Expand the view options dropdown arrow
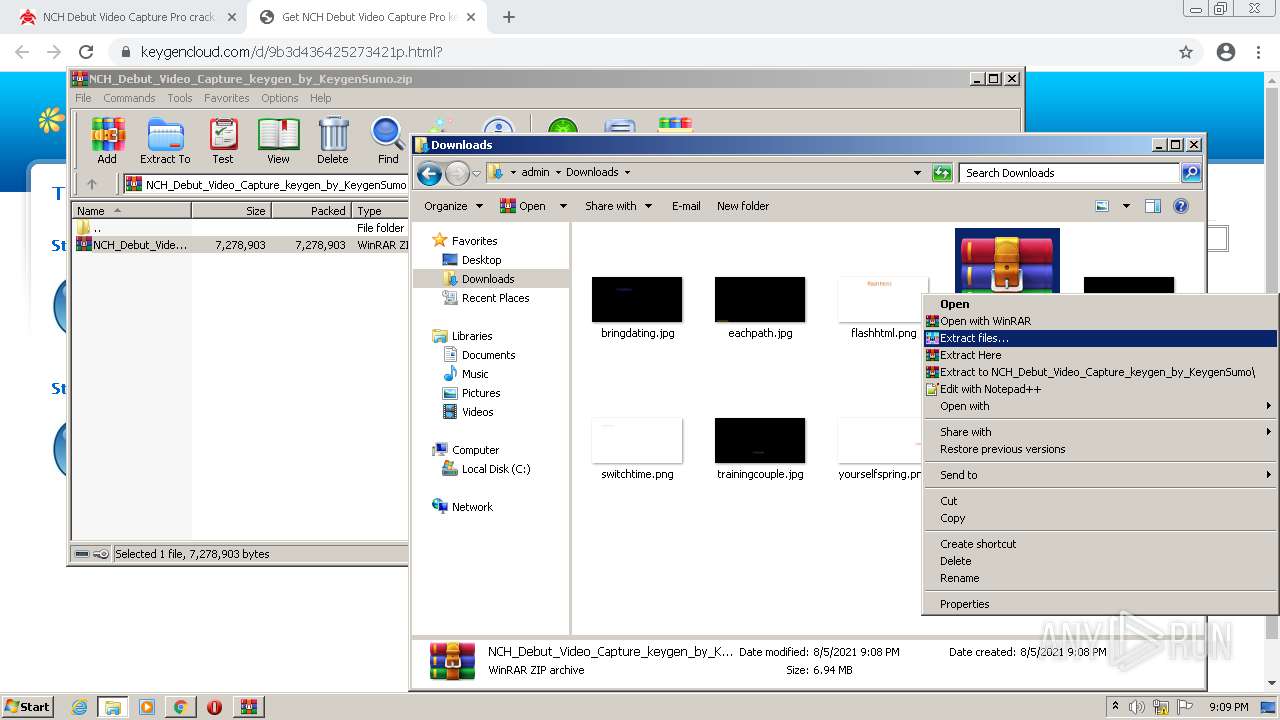 pos(1126,206)
